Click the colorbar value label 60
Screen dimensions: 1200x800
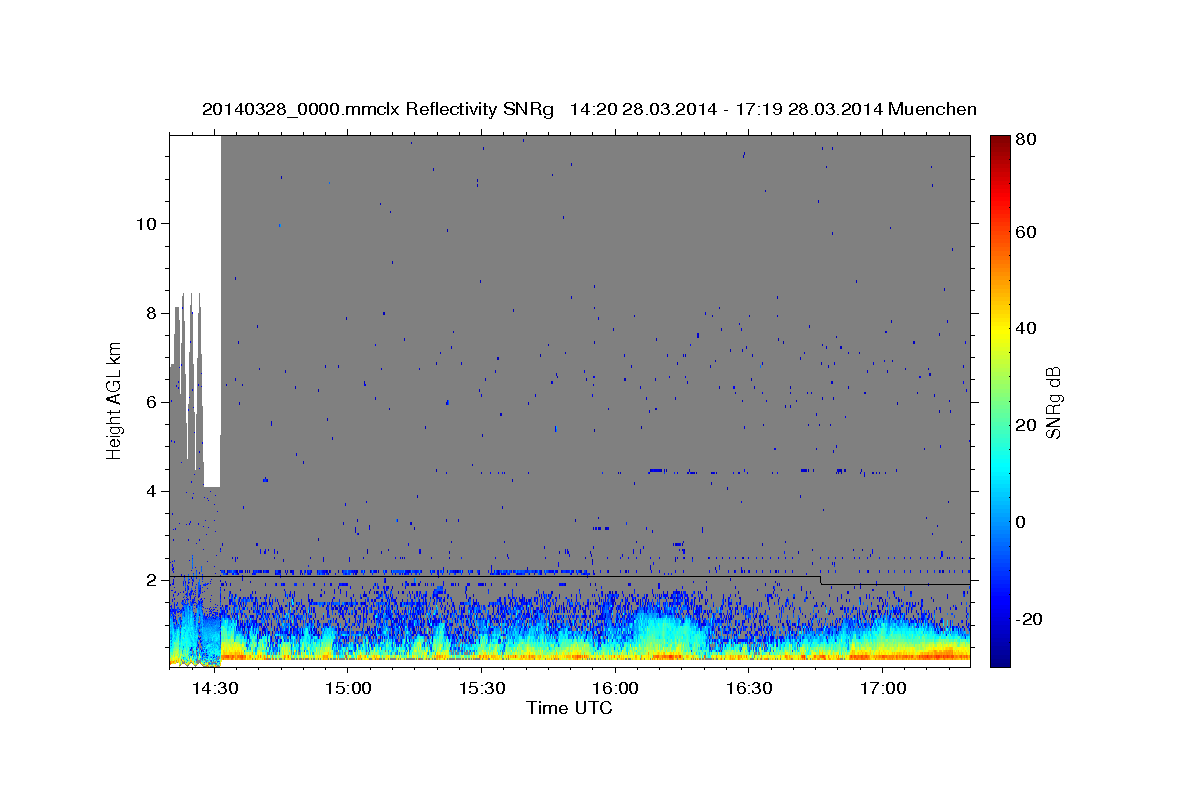click(x=1027, y=232)
